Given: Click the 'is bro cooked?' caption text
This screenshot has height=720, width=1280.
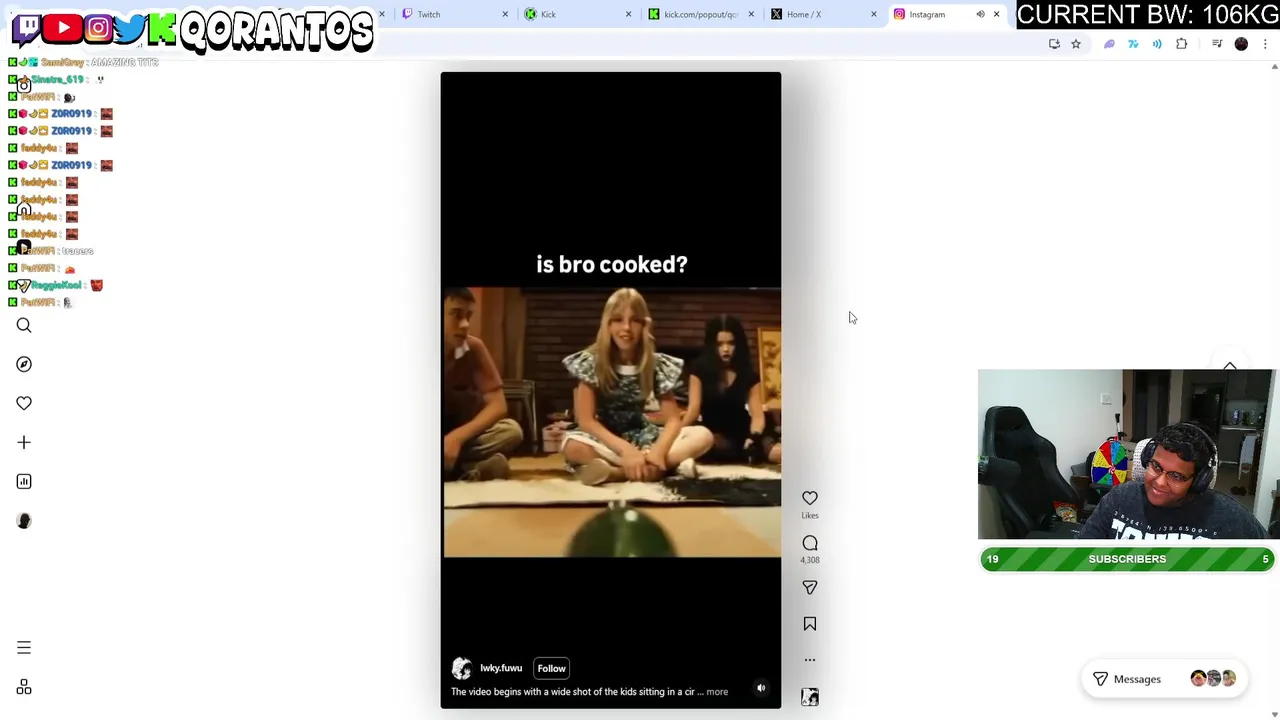Looking at the screenshot, I should click(612, 265).
